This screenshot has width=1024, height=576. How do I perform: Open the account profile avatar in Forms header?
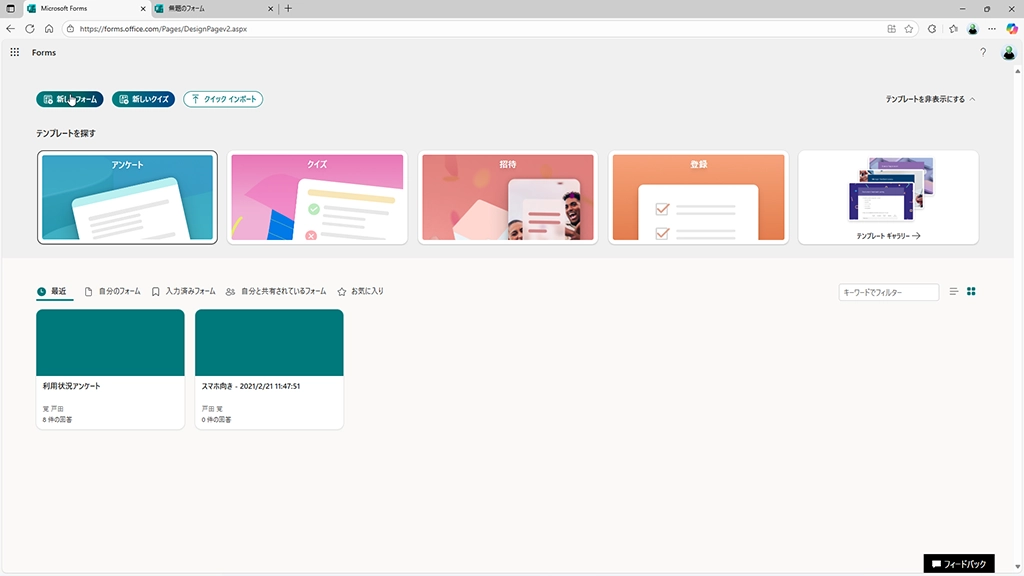(1008, 52)
